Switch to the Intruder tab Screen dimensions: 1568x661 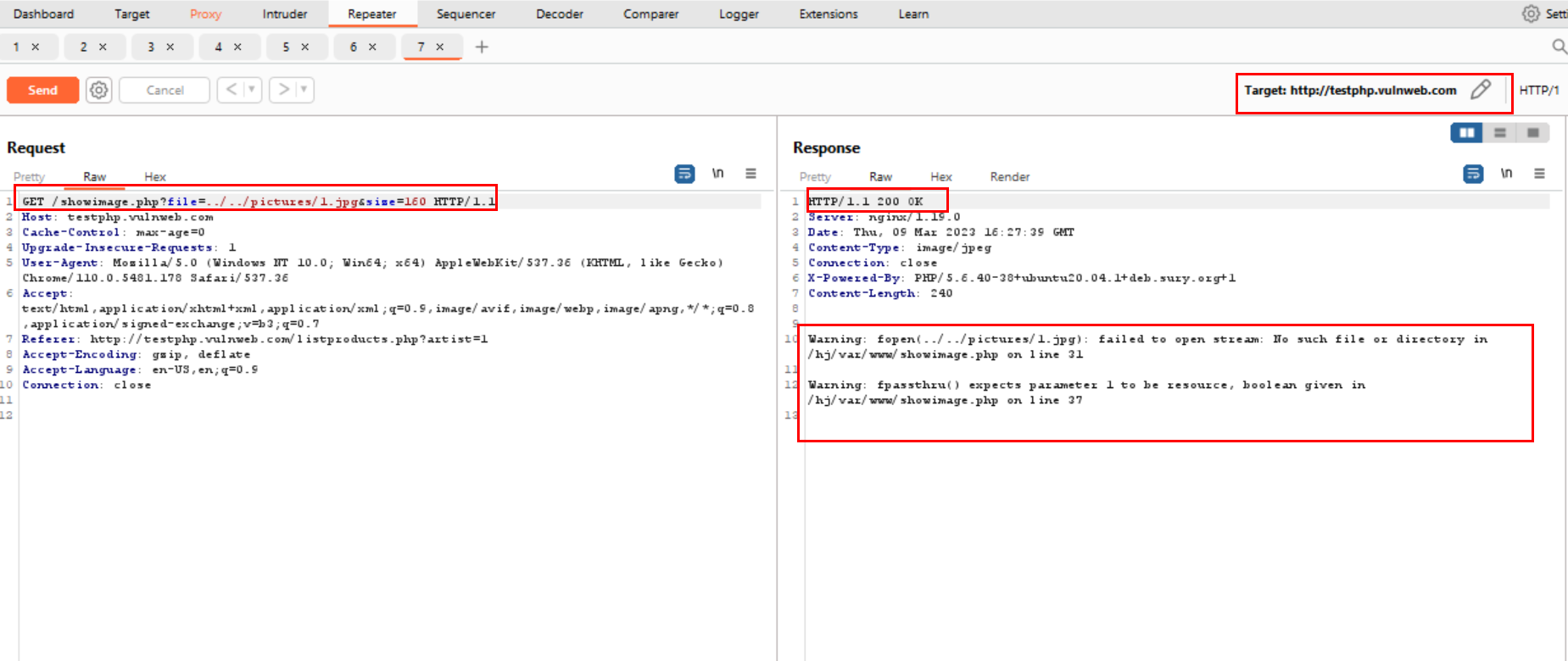pyautogui.click(x=285, y=14)
